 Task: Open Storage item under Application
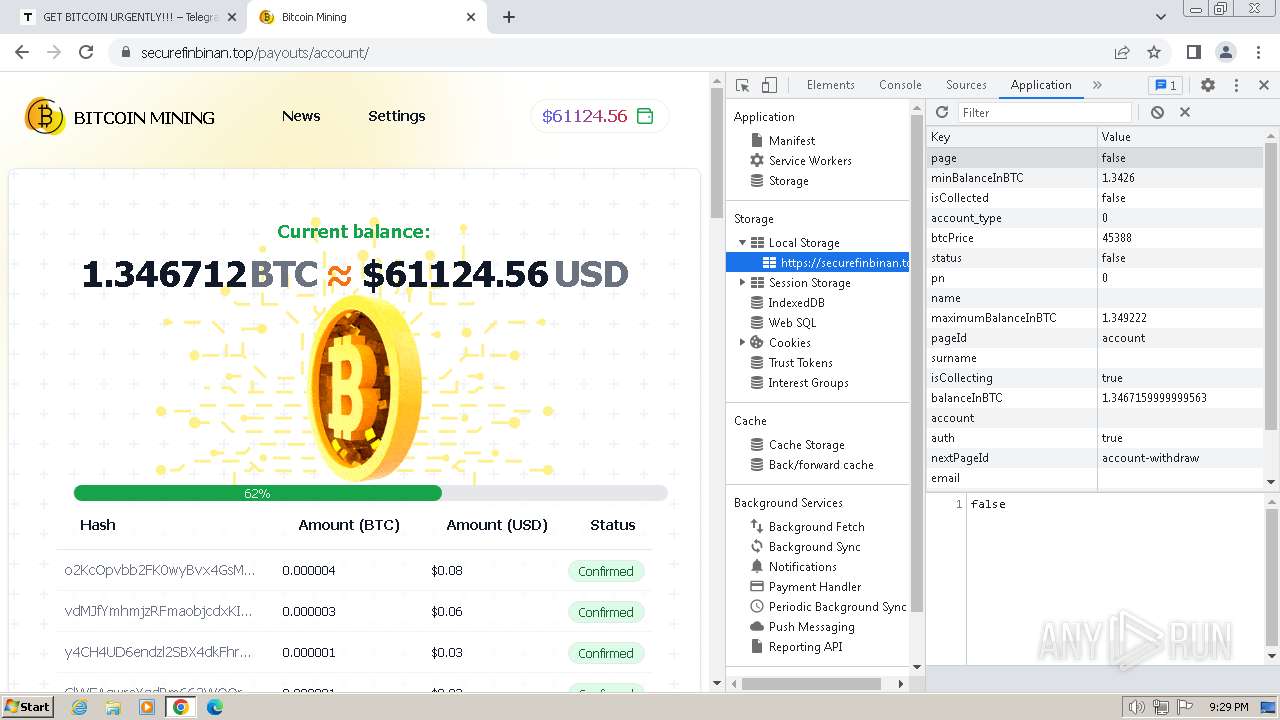point(788,181)
